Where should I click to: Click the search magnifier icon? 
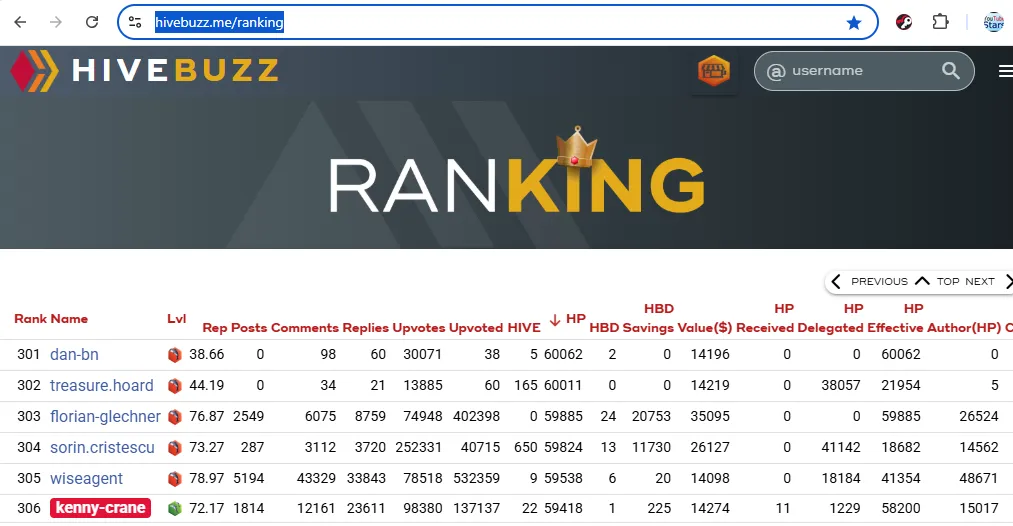pos(950,70)
